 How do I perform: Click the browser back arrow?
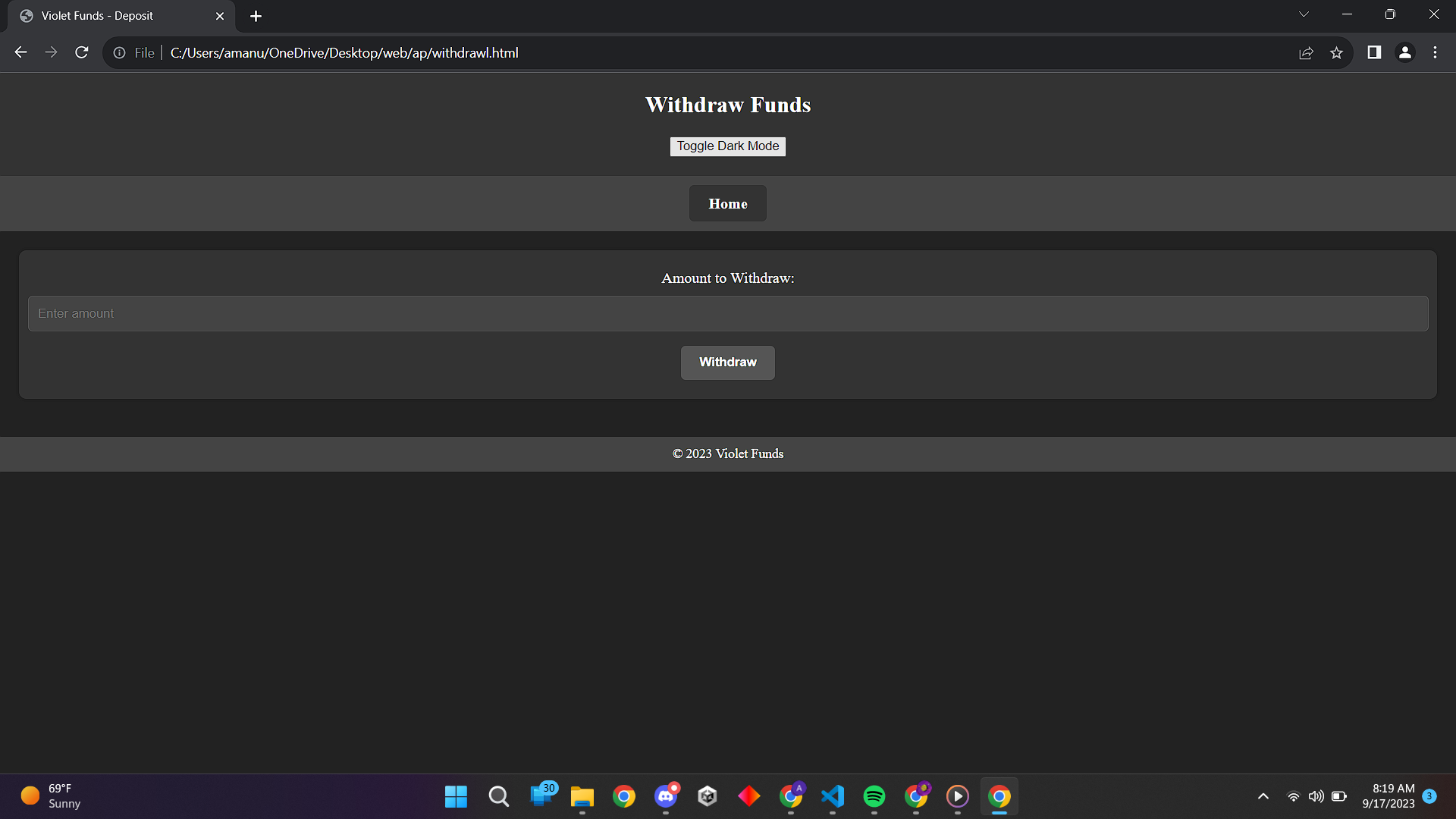(x=21, y=52)
